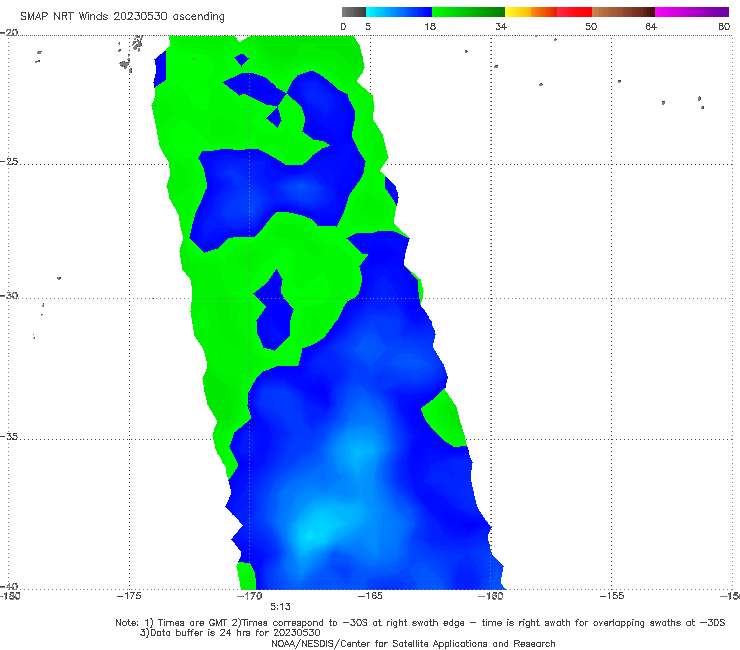This screenshot has width=740, height=650.
Task: Click the cyan-blue 5-18 color bar segment
Action: (x=399, y=12)
